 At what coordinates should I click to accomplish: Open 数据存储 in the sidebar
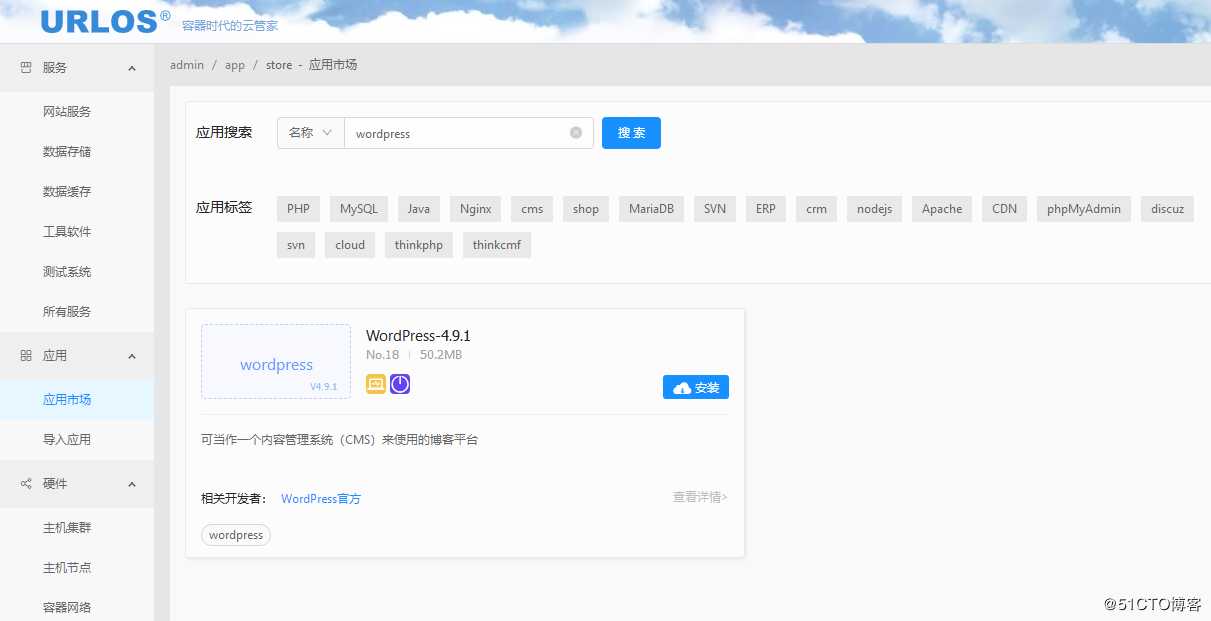pos(67,152)
